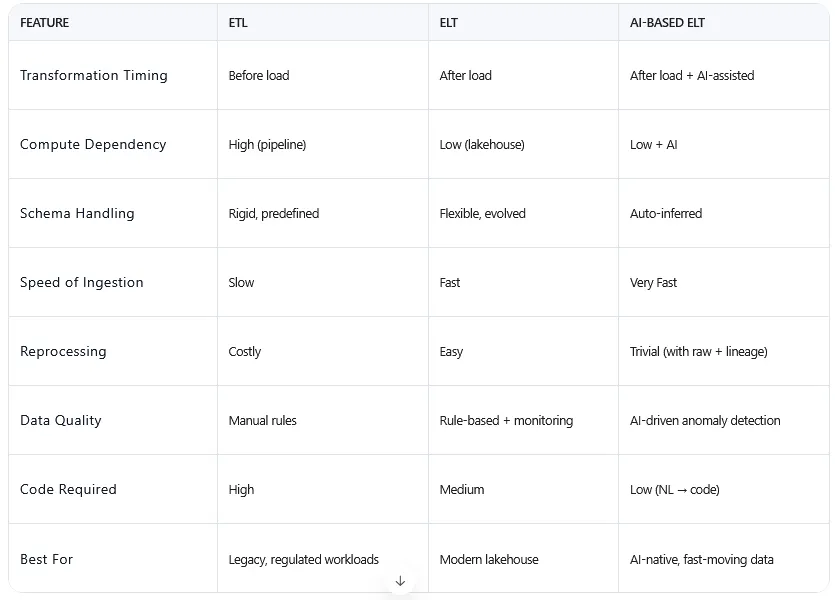Screen dimensions: 835x600
Task: Click the Compute Dependency row label
Action: (x=93, y=144)
